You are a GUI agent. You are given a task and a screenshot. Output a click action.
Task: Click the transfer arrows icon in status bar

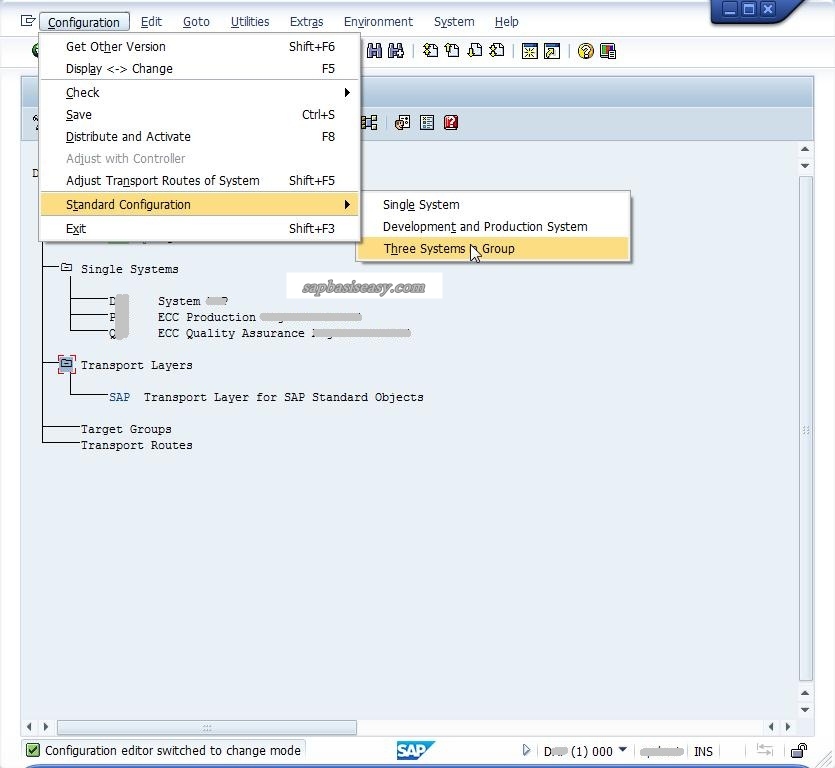coord(765,750)
